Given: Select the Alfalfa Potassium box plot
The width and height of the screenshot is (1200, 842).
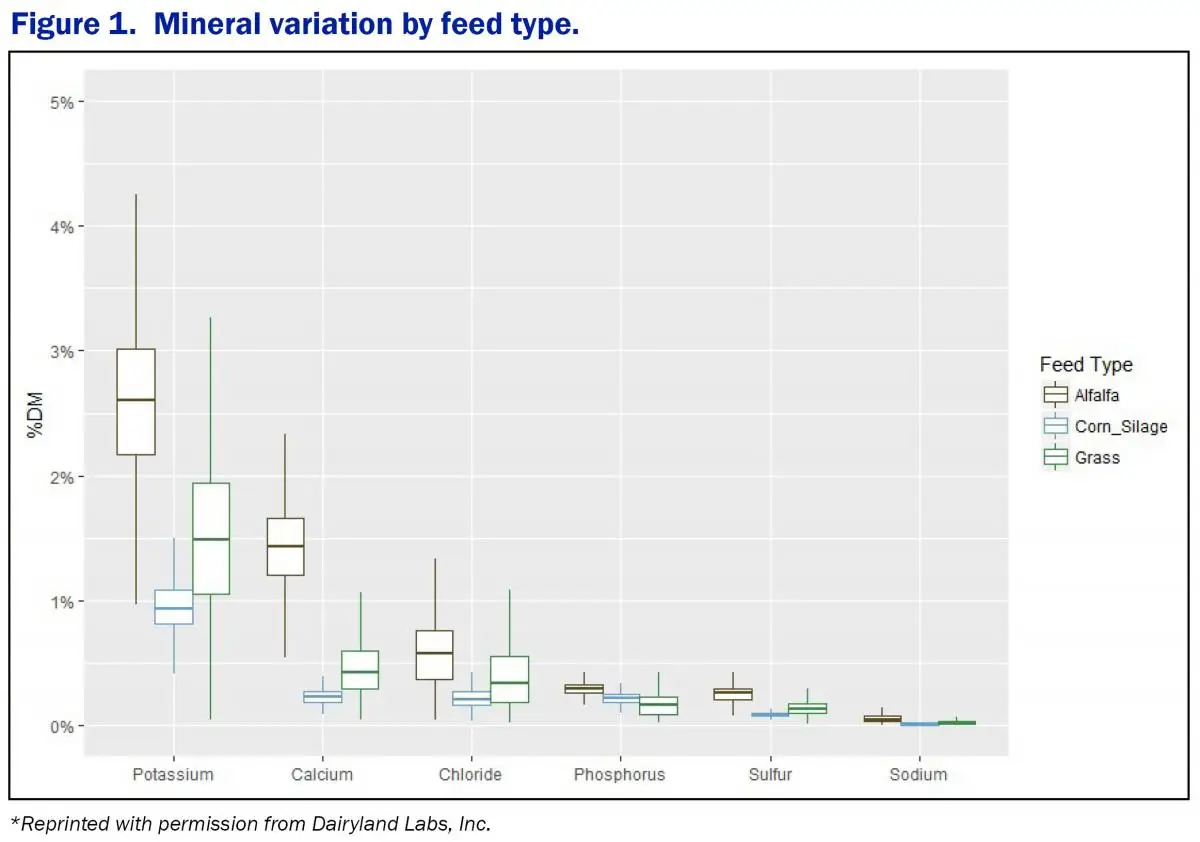Looking at the screenshot, I should coord(136,402).
